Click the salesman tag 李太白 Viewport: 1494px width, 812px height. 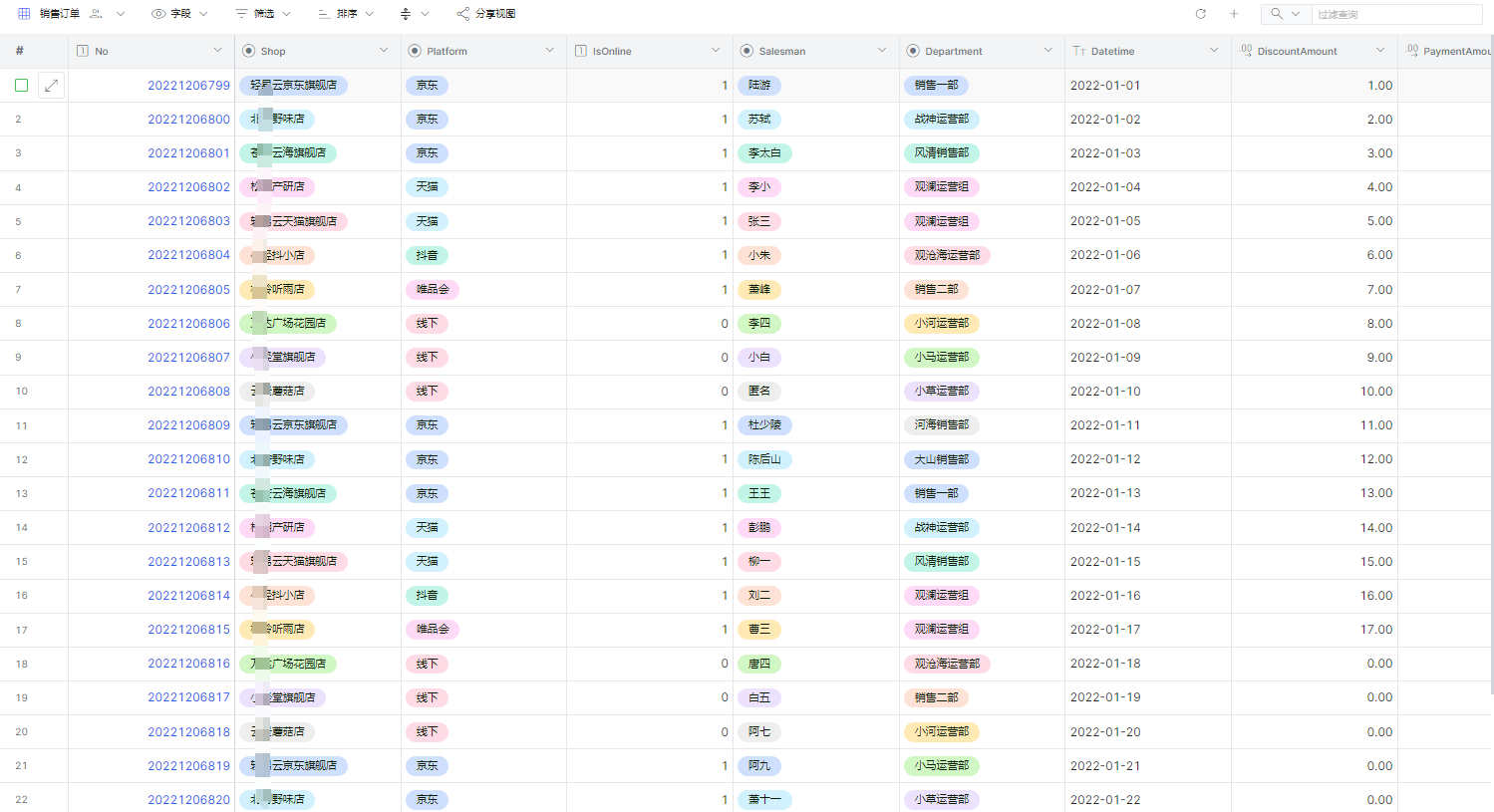(x=764, y=153)
